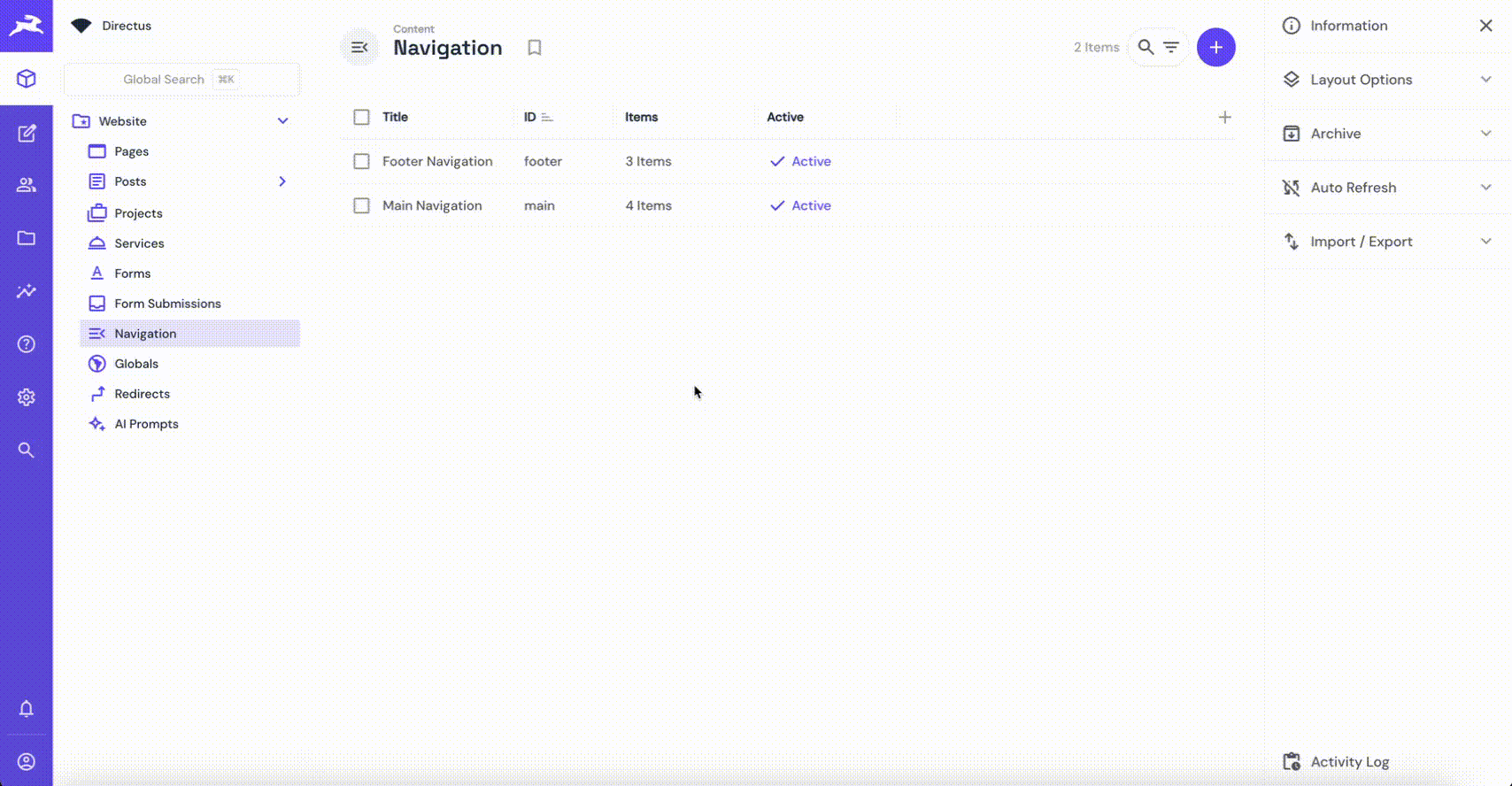This screenshot has width=1512, height=786.
Task: Add a new table column with plus icon
Action: point(1224,117)
